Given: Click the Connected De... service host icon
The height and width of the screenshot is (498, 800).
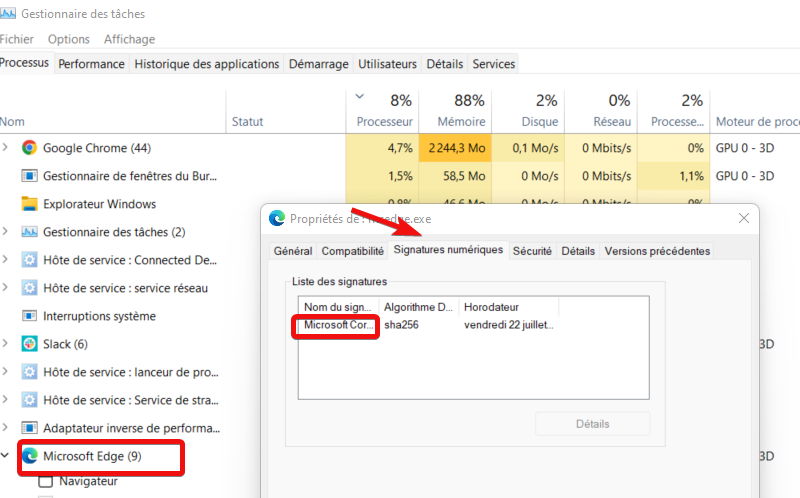Looking at the screenshot, I should click(x=29, y=260).
